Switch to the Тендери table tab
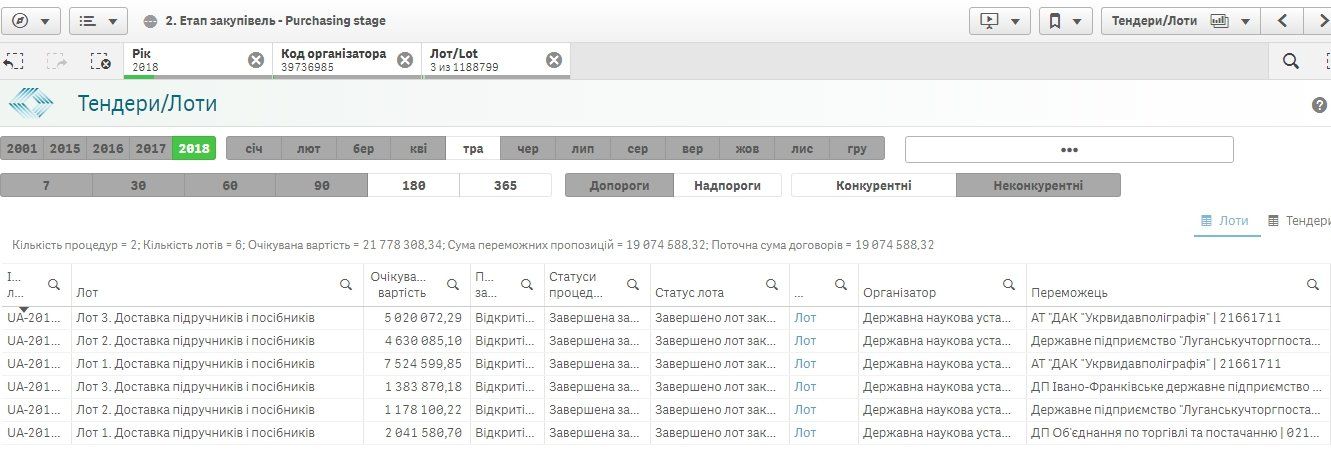This screenshot has height=461, width=1331. (1299, 221)
